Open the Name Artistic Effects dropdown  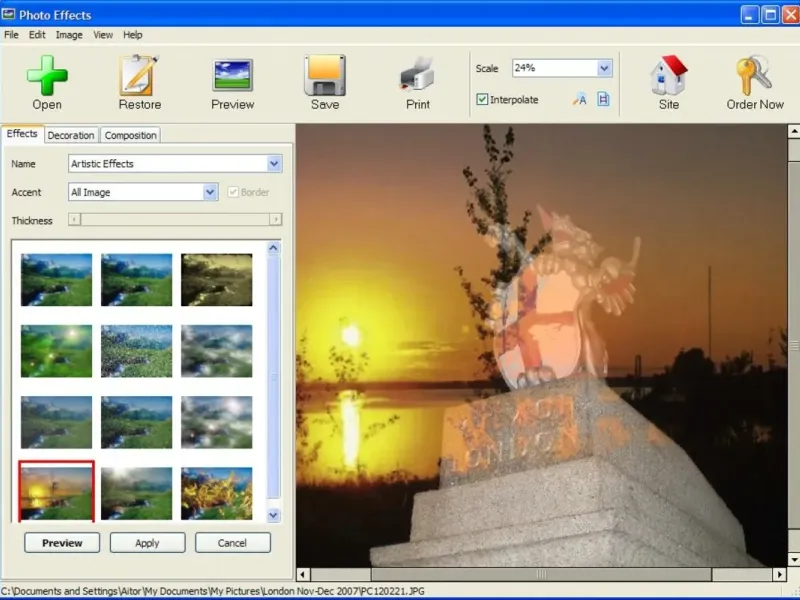coord(275,164)
